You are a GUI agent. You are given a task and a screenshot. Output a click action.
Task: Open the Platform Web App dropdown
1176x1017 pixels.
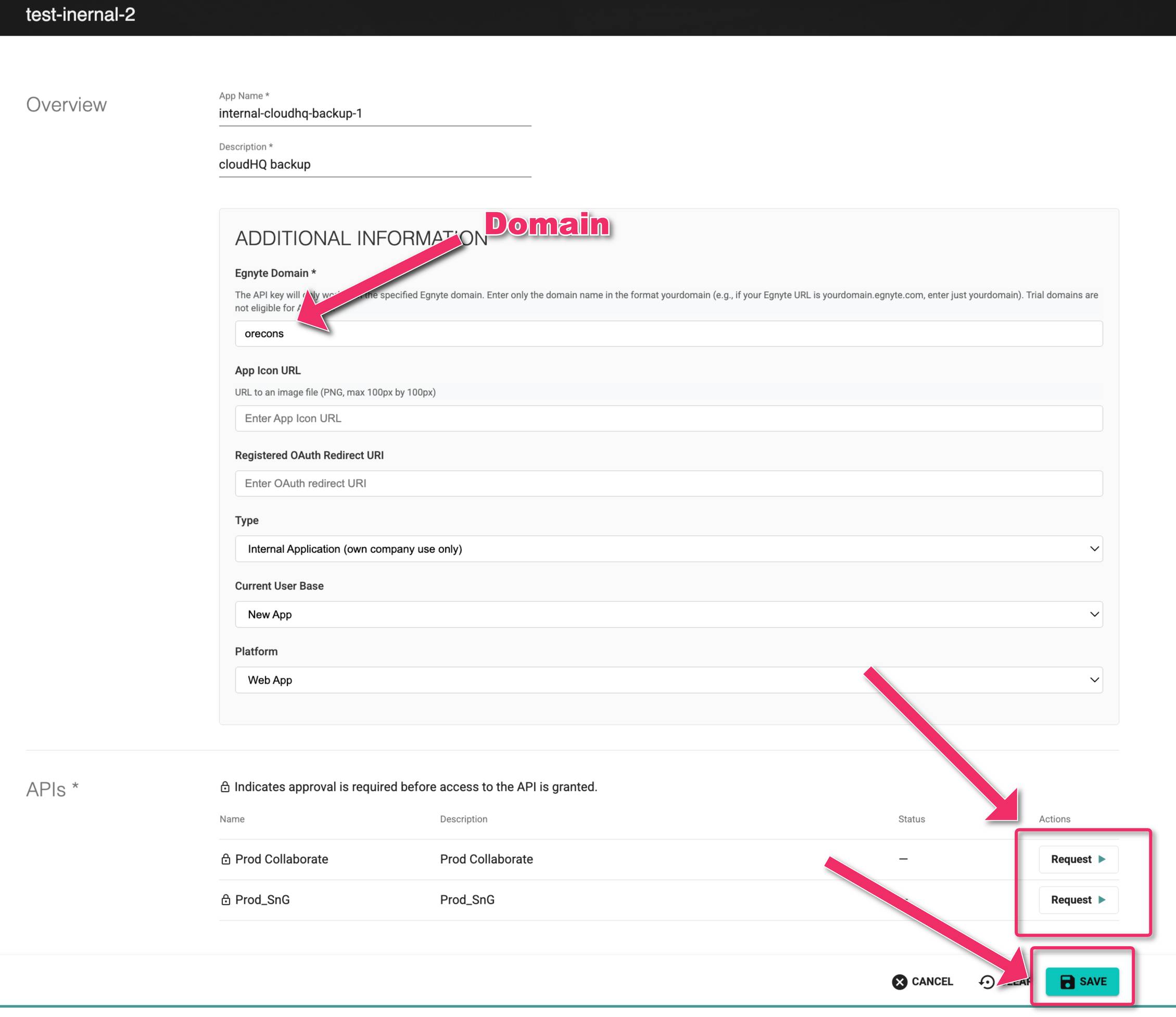(668, 680)
